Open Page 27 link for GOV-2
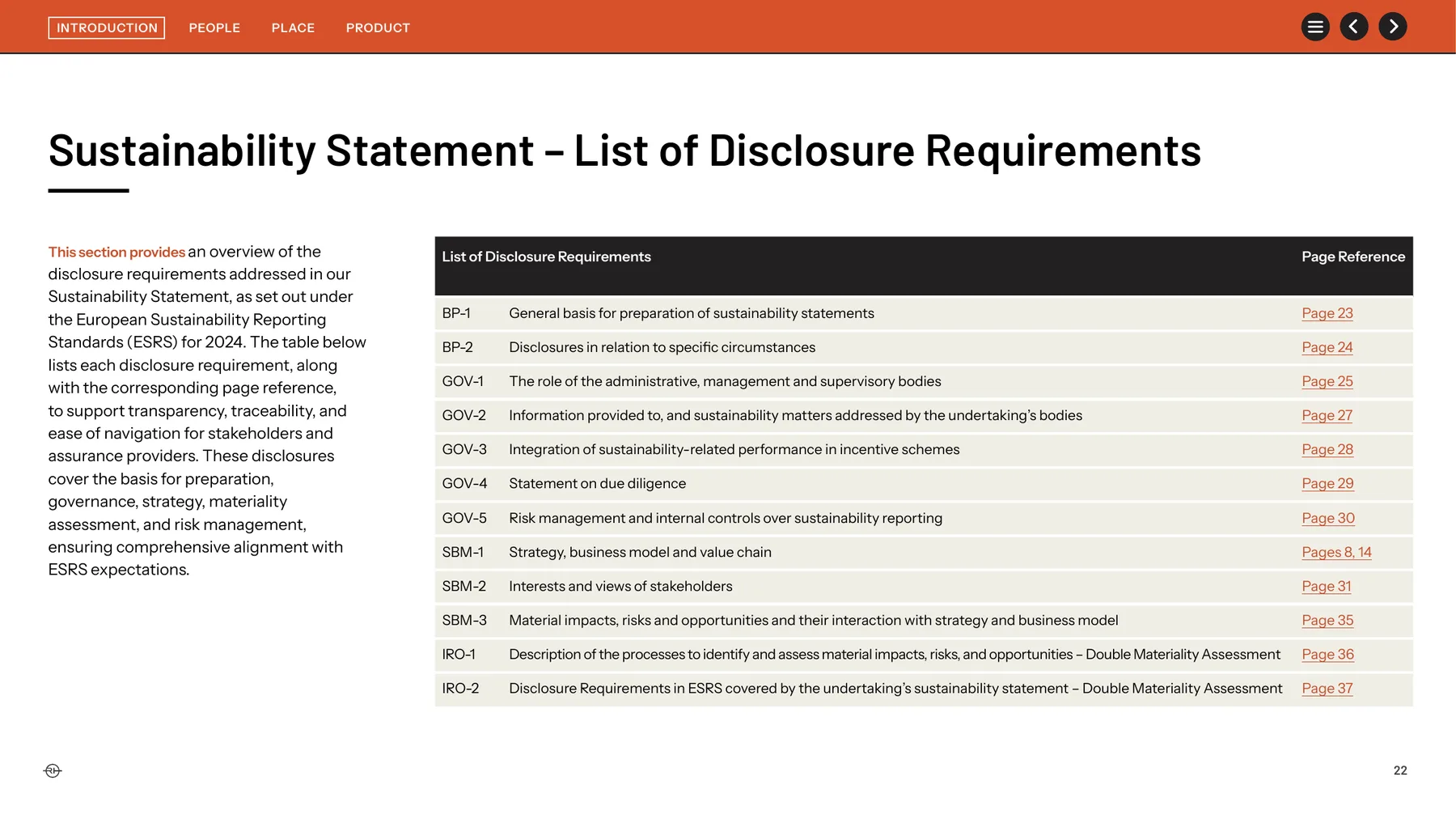The height and width of the screenshot is (819, 1456). point(1327,415)
